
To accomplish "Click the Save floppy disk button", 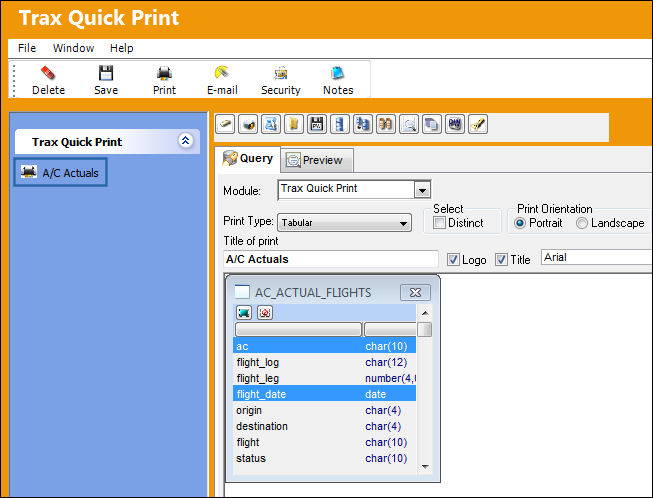I will [106, 80].
